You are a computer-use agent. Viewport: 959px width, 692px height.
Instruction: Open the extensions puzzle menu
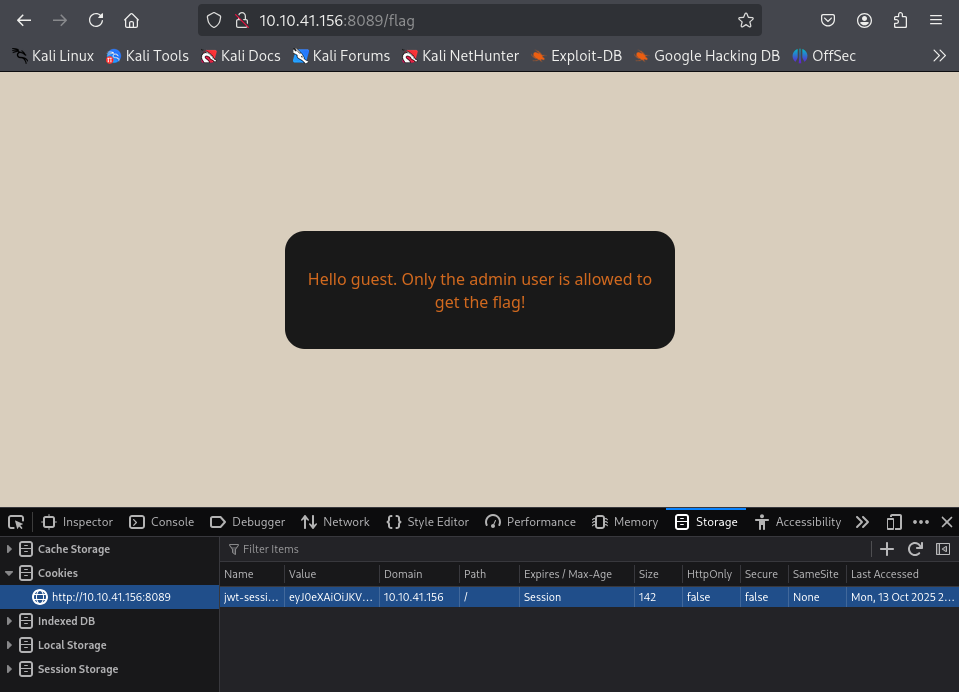(x=900, y=20)
